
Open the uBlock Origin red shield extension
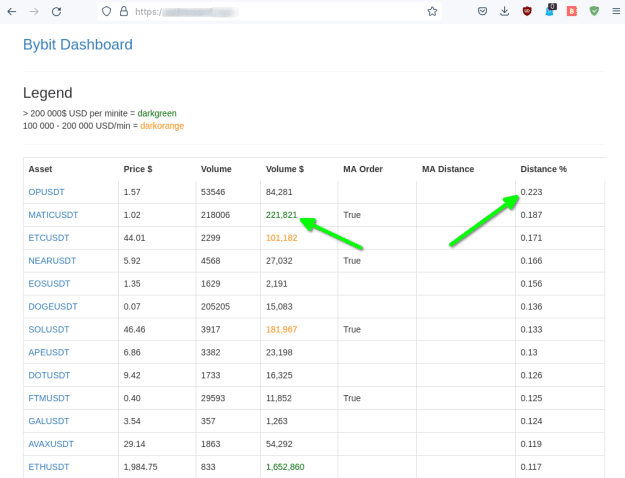point(527,11)
